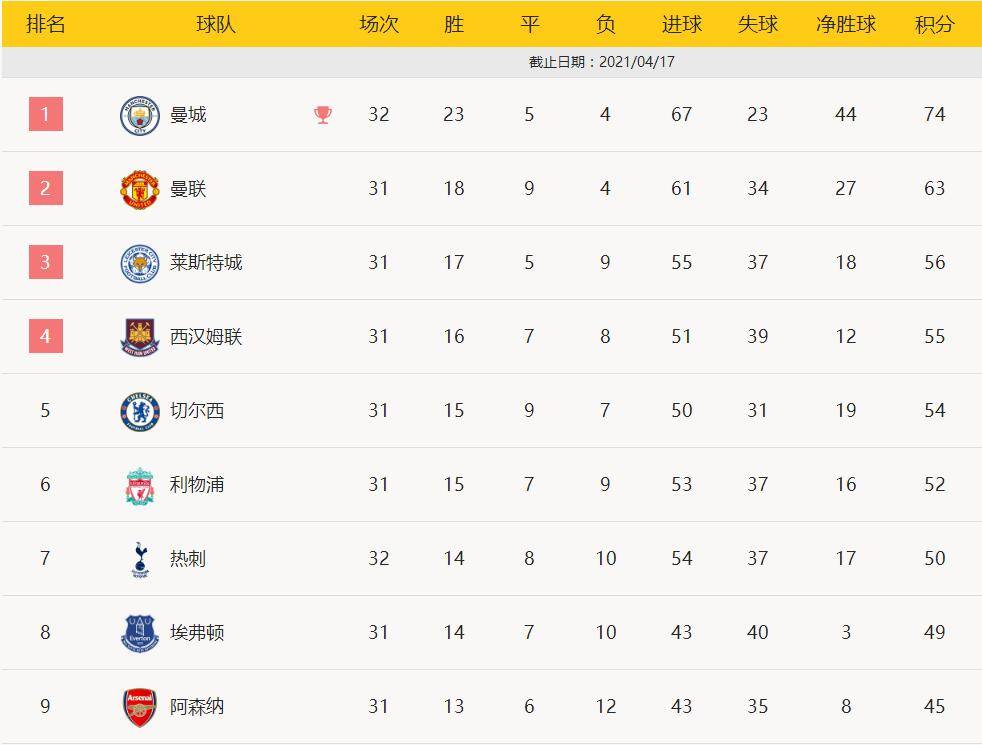Viewport: 982px width, 745px height.
Task: Open the 西汉姆联 team link
Action: [x=206, y=337]
